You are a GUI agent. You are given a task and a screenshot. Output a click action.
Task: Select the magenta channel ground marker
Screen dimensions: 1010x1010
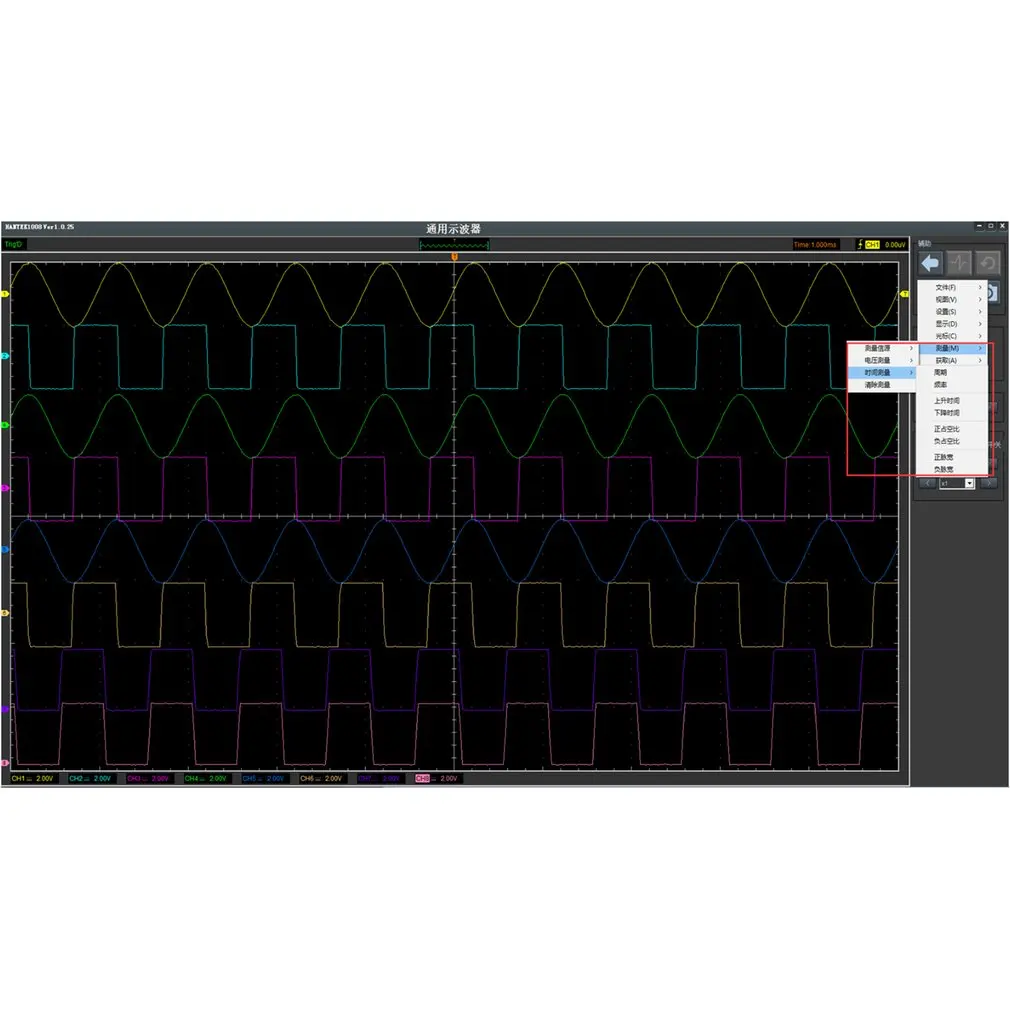(x=5, y=488)
